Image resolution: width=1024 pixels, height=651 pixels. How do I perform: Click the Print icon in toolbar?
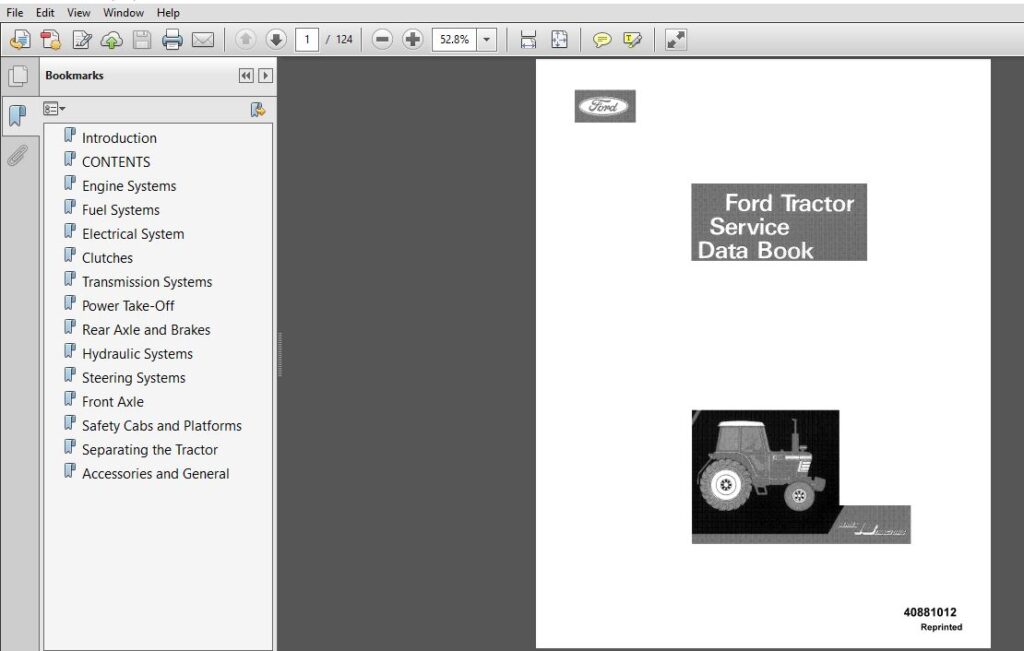(172, 40)
